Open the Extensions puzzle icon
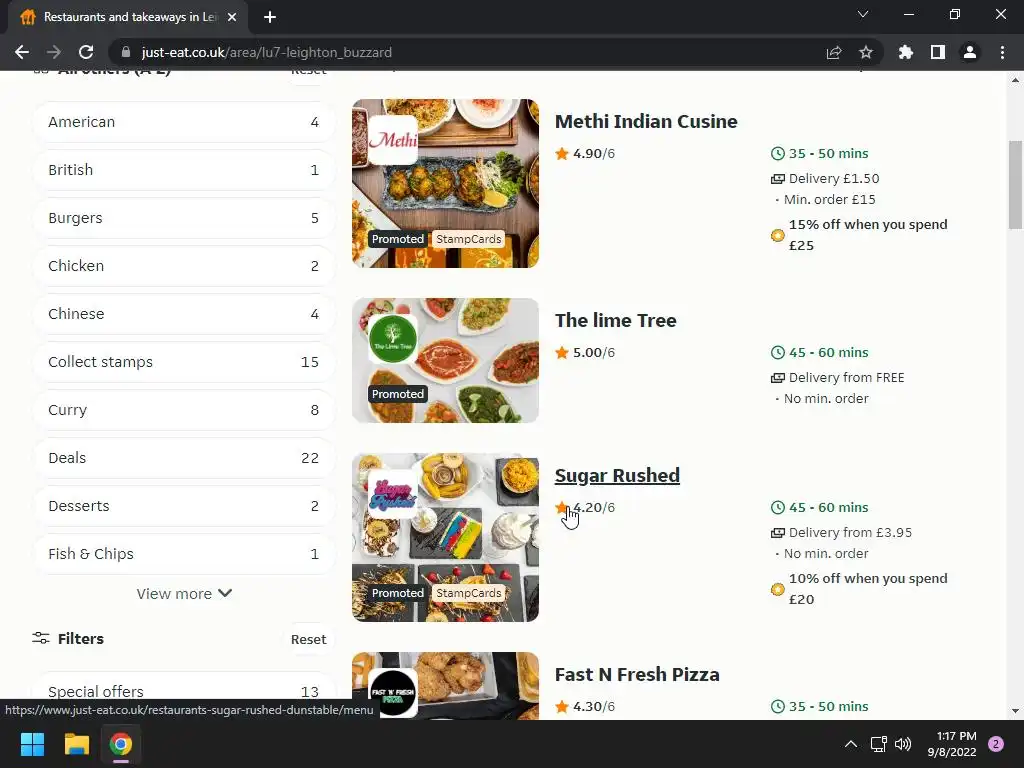Image resolution: width=1024 pixels, height=768 pixels. (906, 52)
